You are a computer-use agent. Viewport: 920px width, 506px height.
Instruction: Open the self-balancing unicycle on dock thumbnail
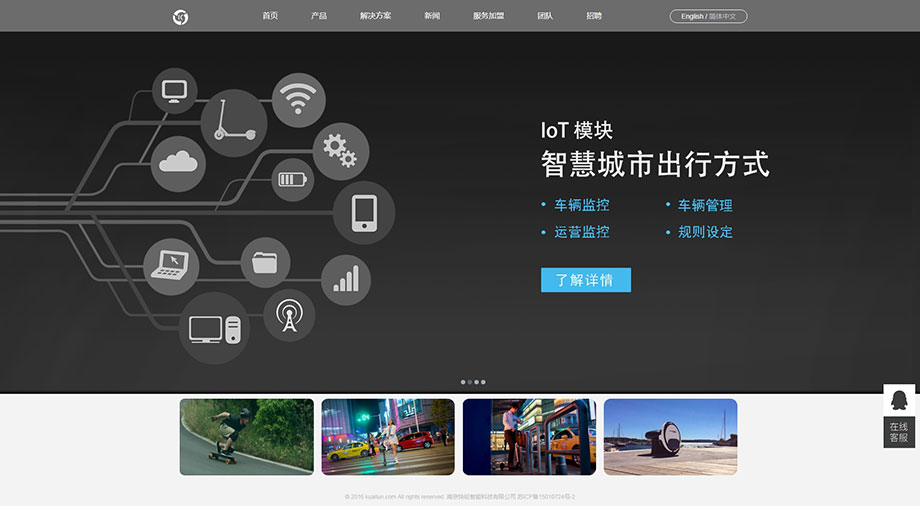(x=670, y=437)
